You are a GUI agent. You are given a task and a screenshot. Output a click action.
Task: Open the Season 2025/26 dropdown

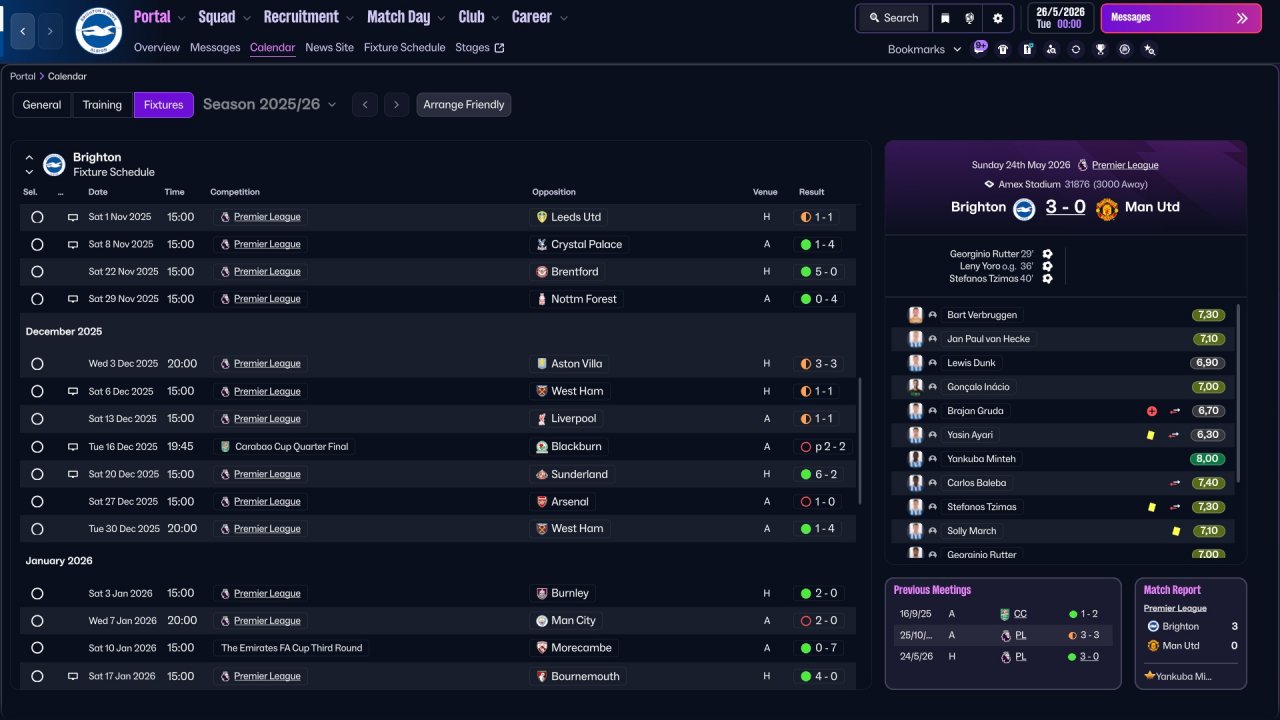coord(270,104)
